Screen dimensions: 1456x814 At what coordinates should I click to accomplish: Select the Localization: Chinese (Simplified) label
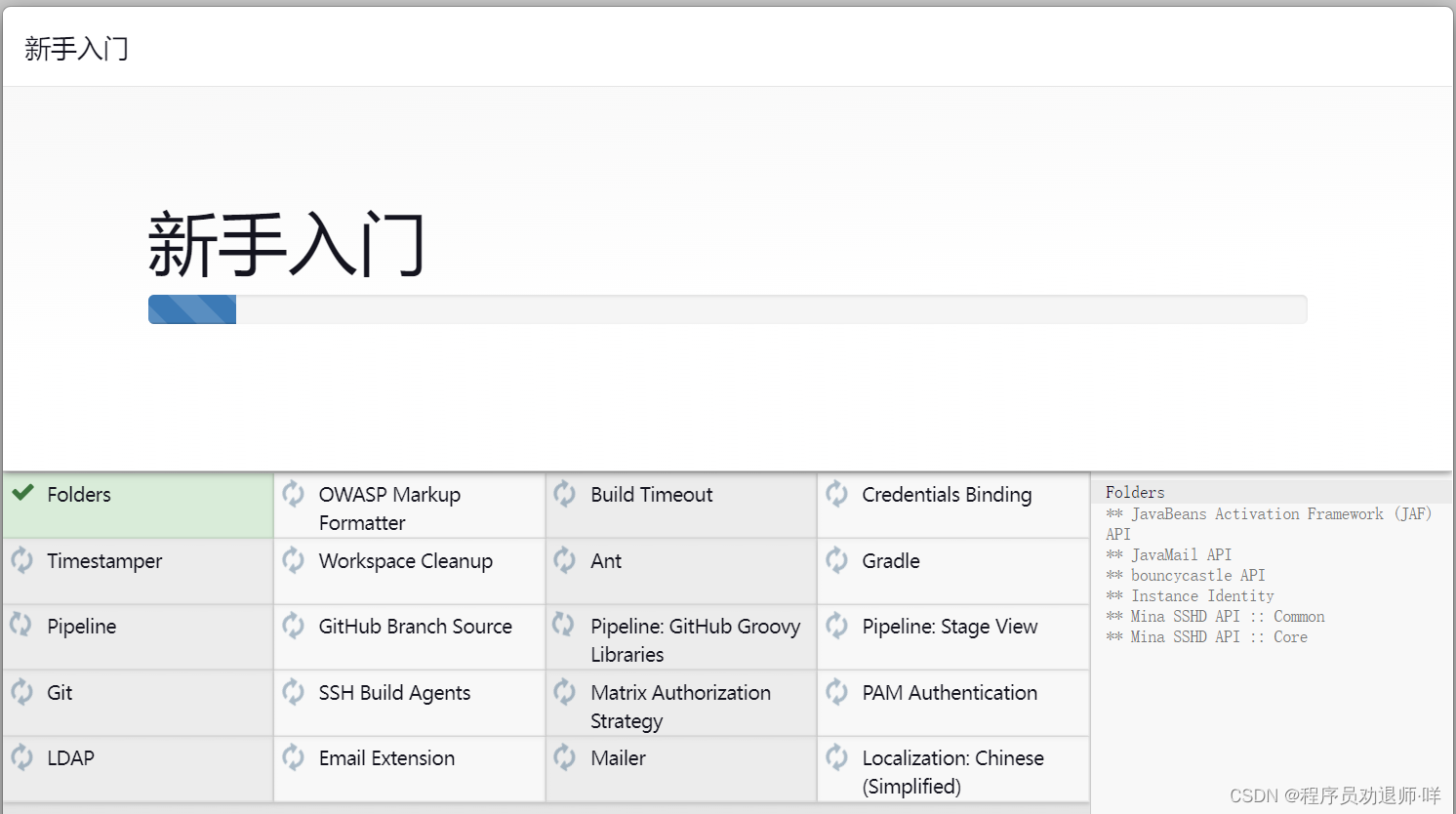click(952, 772)
